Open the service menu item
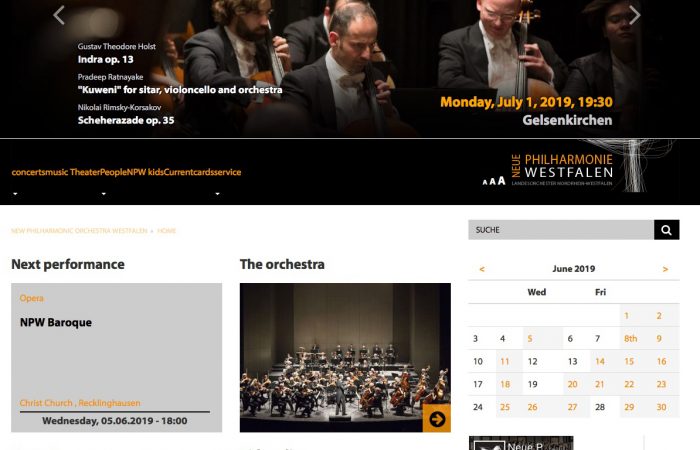 [x=227, y=172]
